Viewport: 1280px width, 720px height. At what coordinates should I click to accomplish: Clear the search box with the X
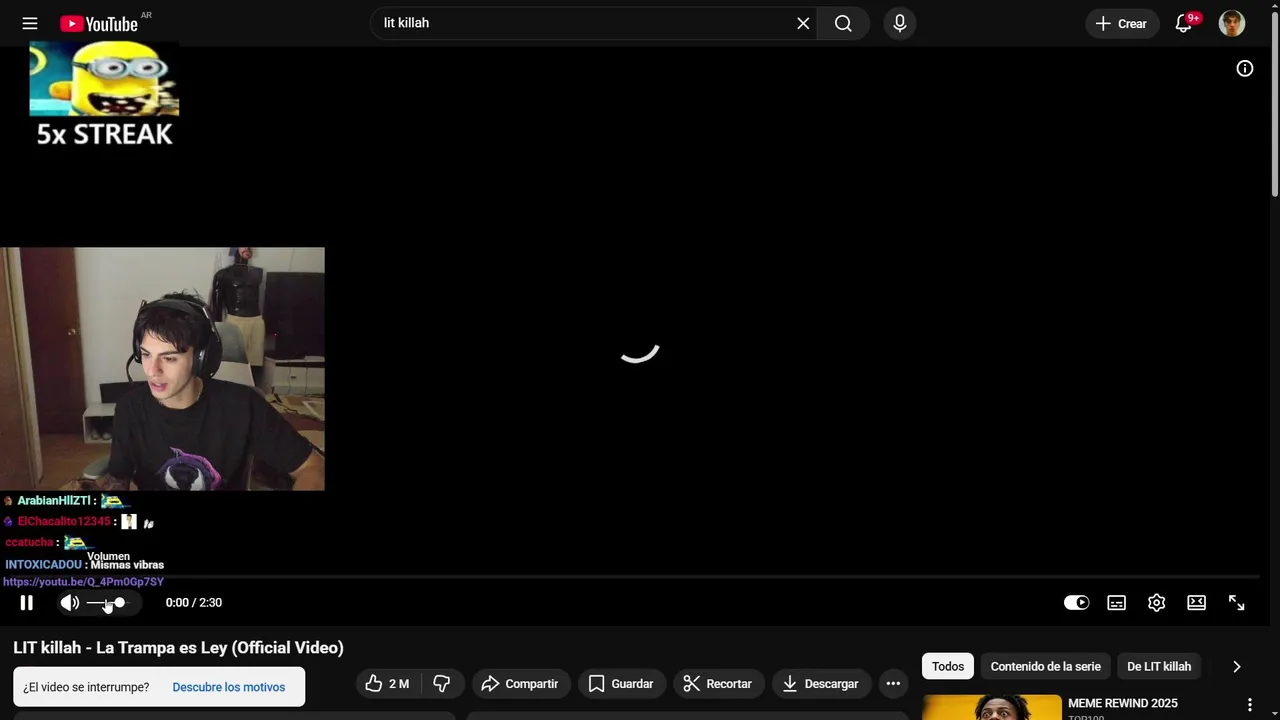click(x=803, y=23)
